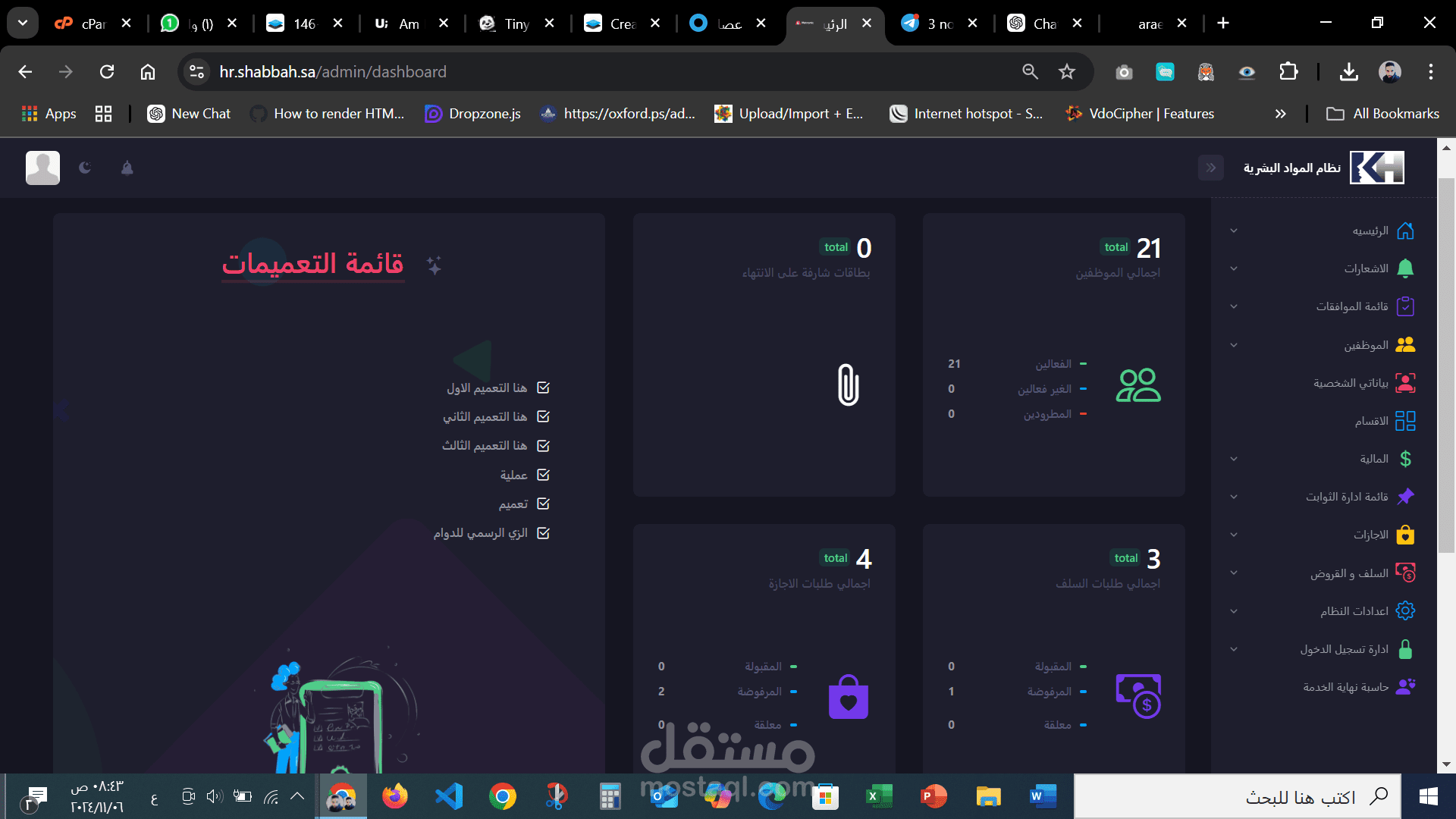Expand the الاشعارات menu chevron
The image size is (1456, 819).
(x=1234, y=268)
